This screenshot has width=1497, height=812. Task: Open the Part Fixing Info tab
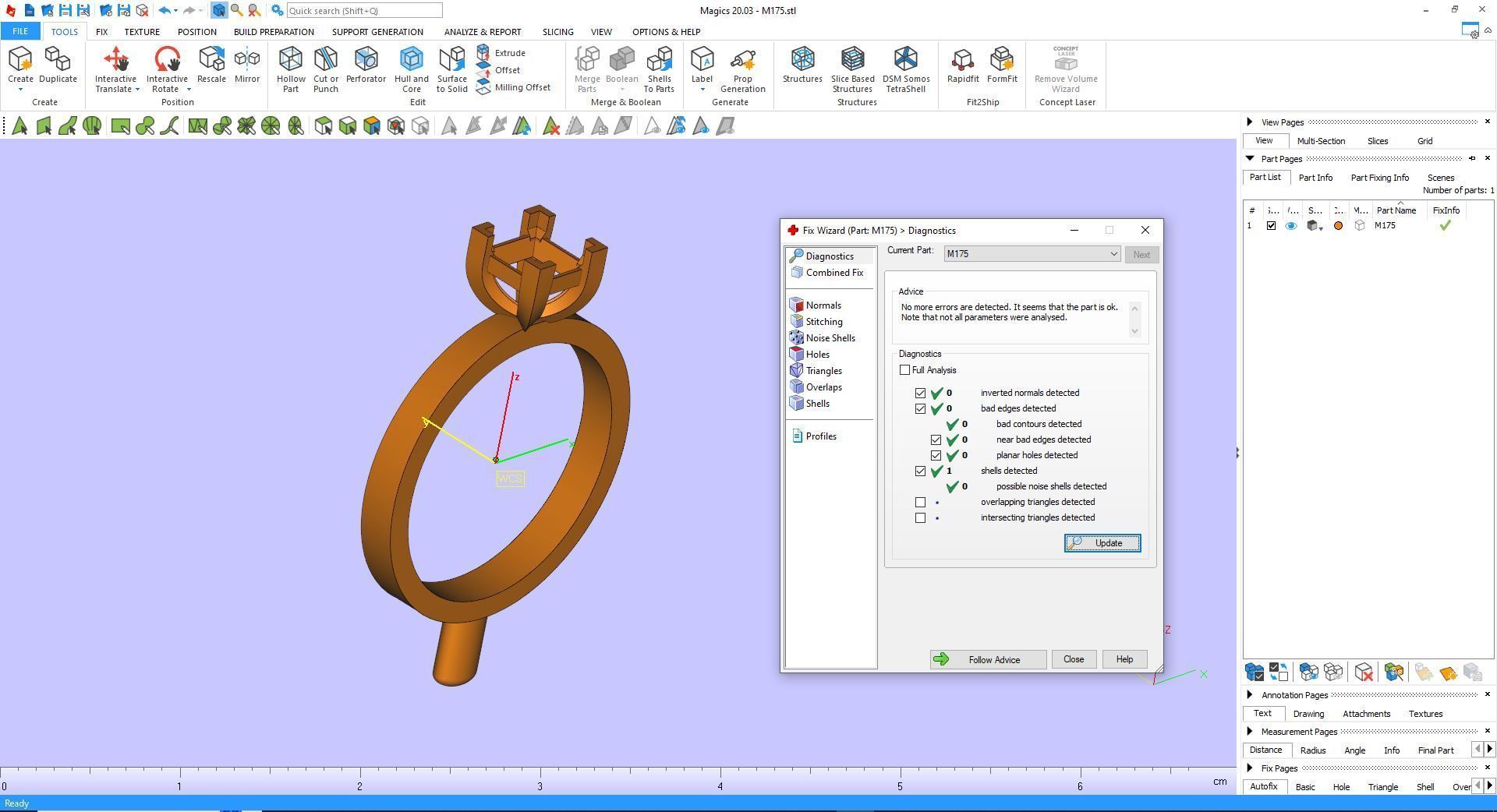(1379, 178)
